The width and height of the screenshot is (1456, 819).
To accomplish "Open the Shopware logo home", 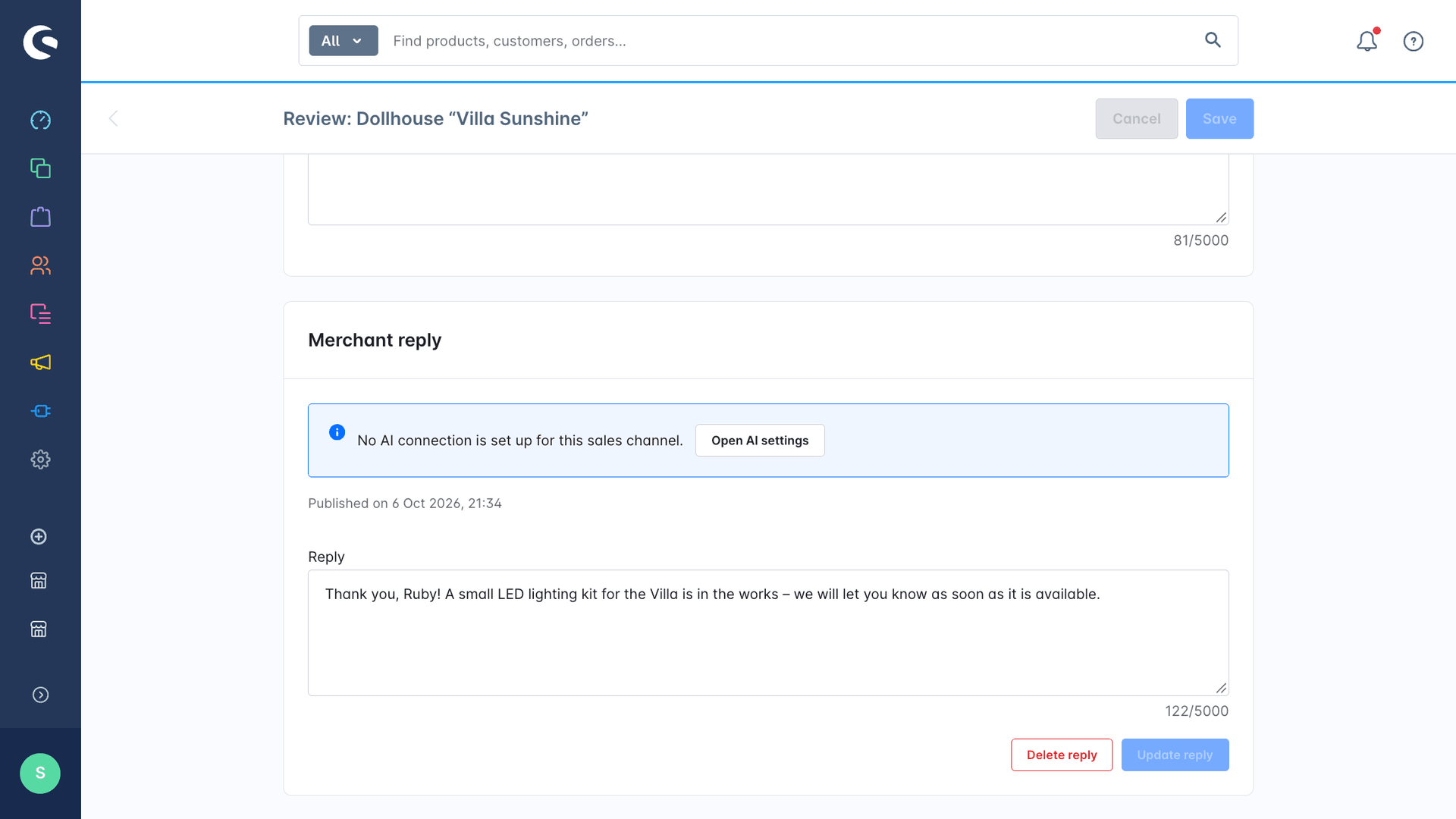I will point(40,42).
